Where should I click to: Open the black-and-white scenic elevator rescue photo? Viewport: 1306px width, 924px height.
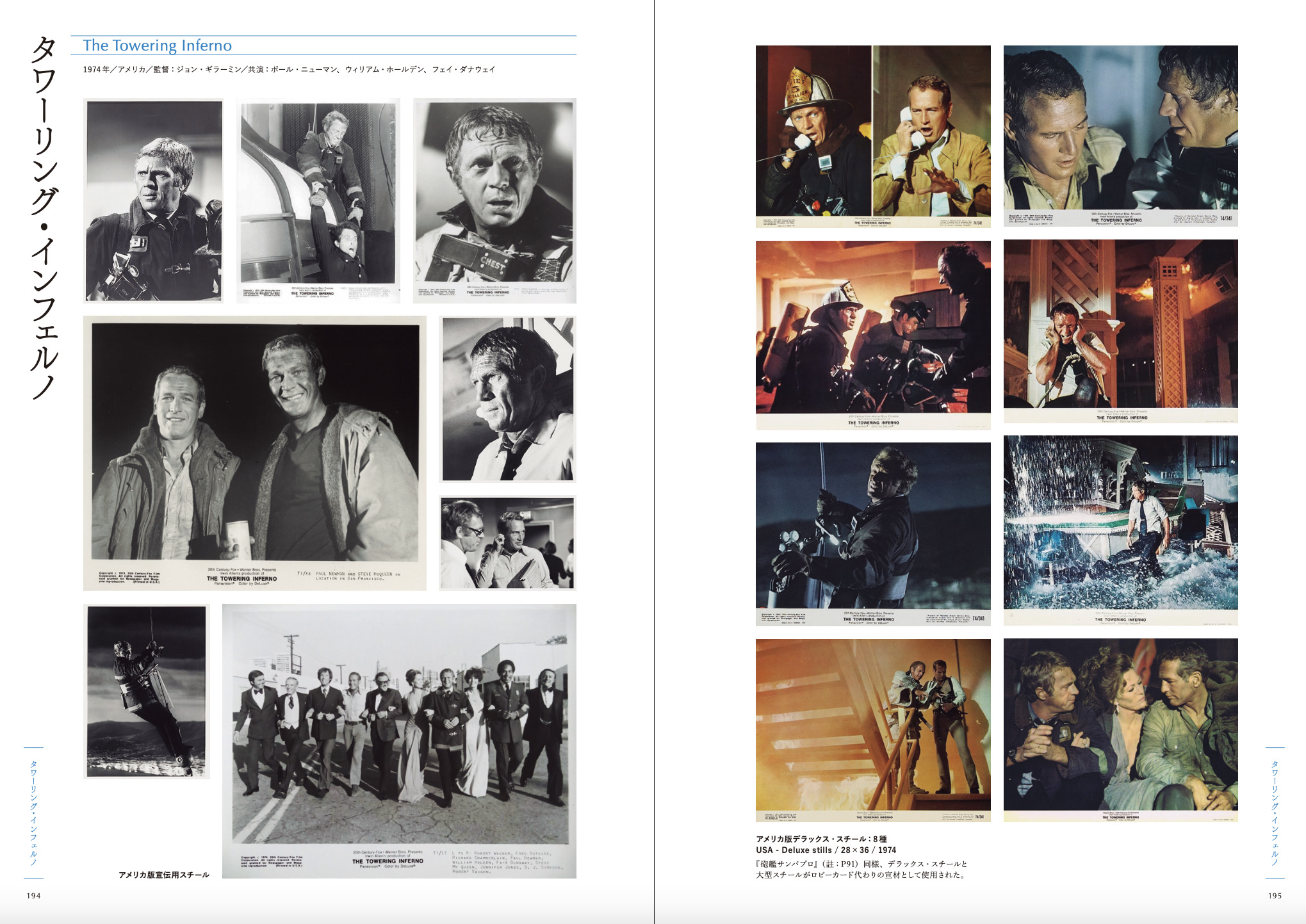point(318,200)
